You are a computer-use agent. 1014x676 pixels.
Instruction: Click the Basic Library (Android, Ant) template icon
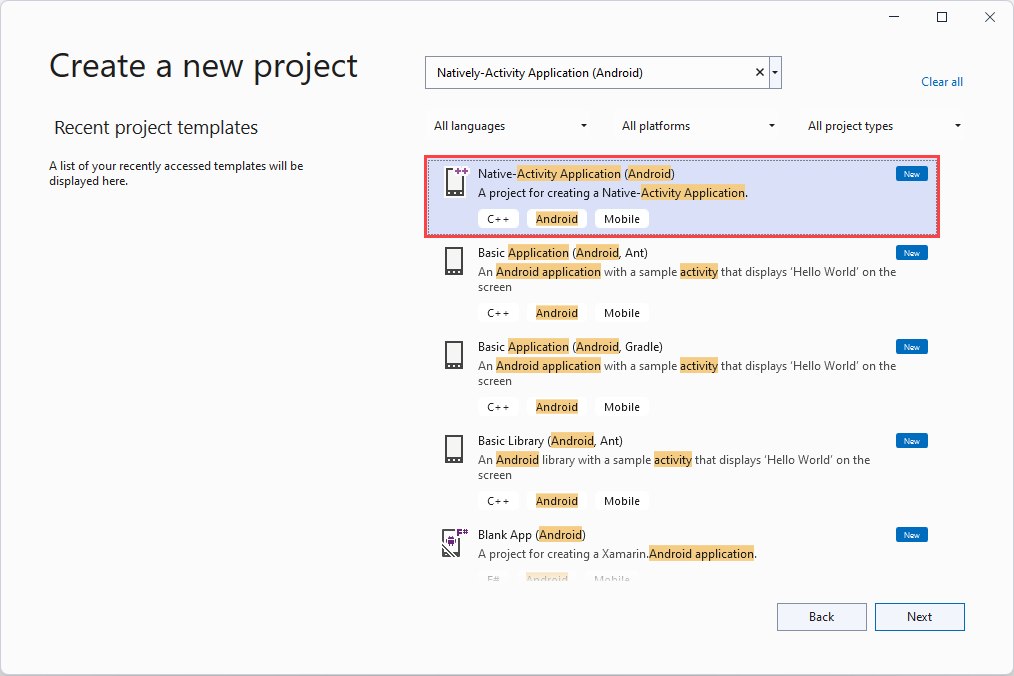454,449
